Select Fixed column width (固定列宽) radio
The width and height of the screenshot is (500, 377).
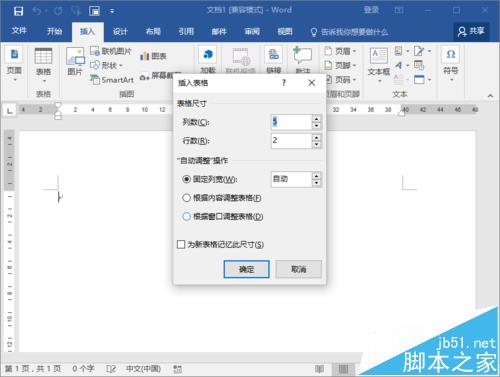[x=186, y=179]
